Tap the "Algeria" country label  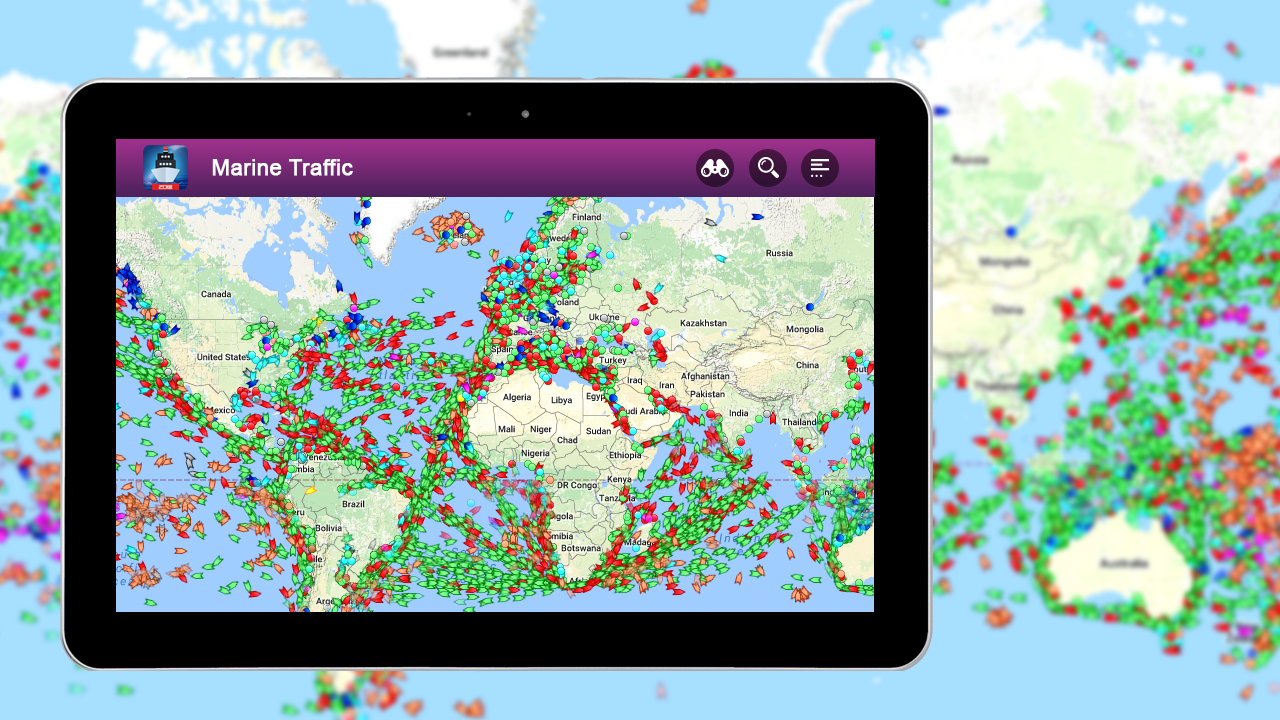pos(517,397)
